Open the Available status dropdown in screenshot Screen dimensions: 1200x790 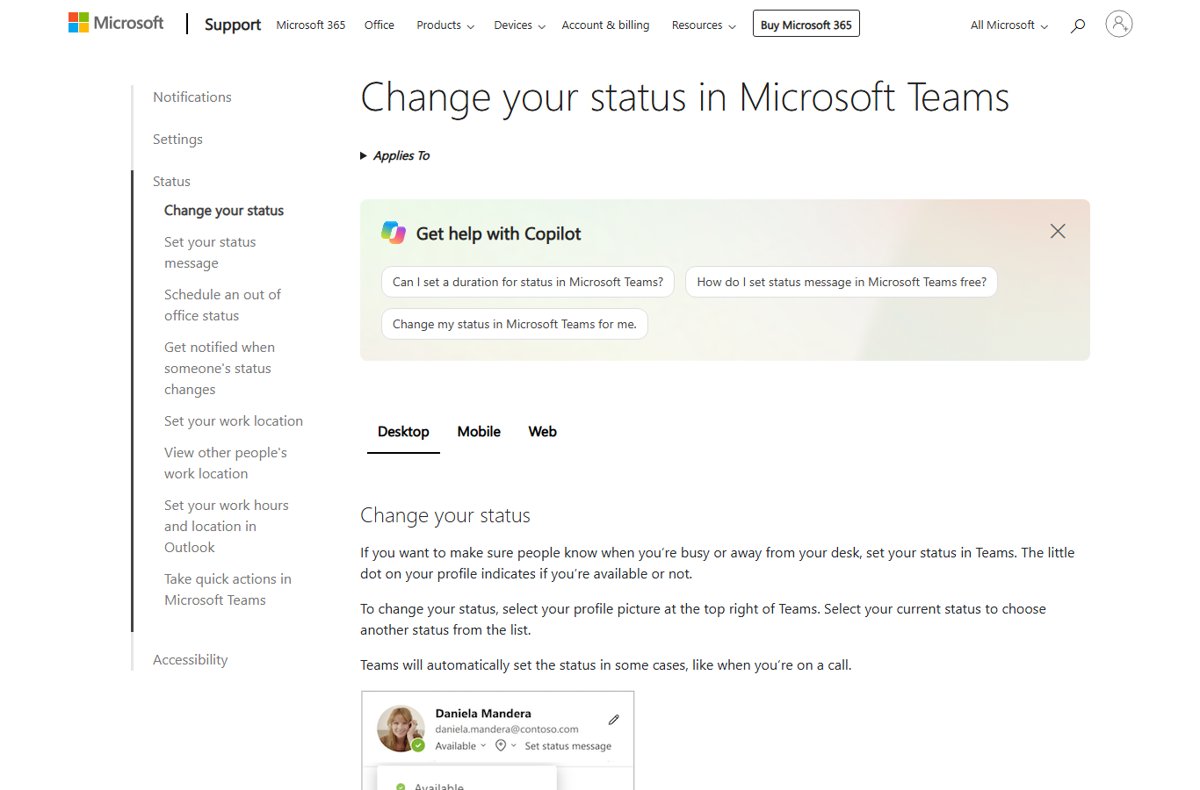tap(461, 746)
